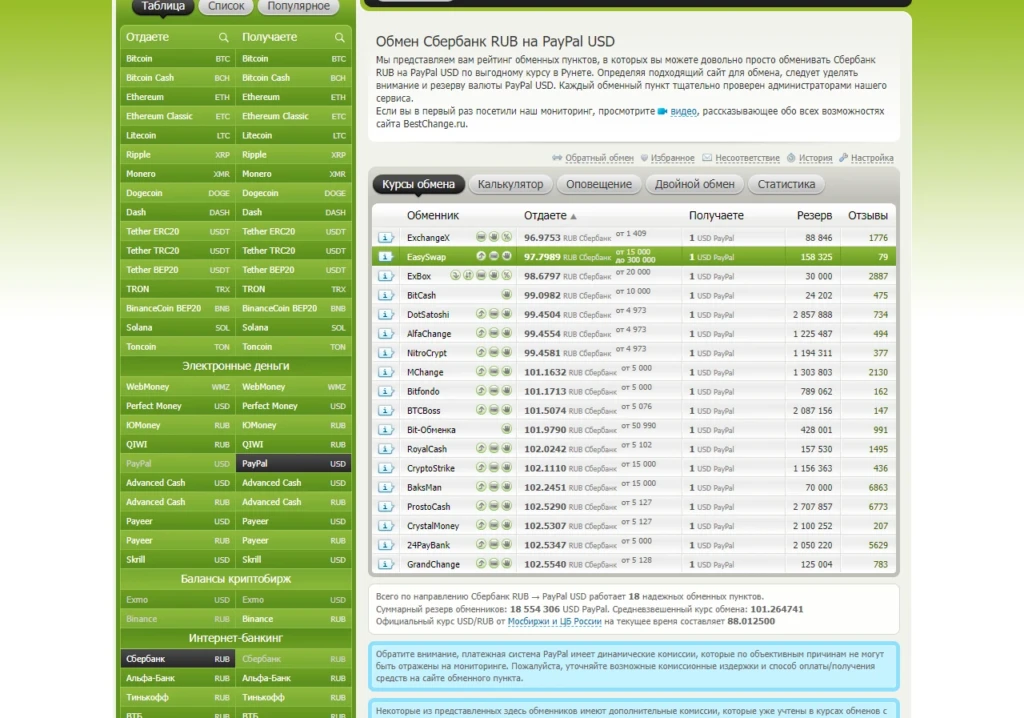1024x718 pixels.
Task: Sort table by Отзывы column header
Action: 867,216
